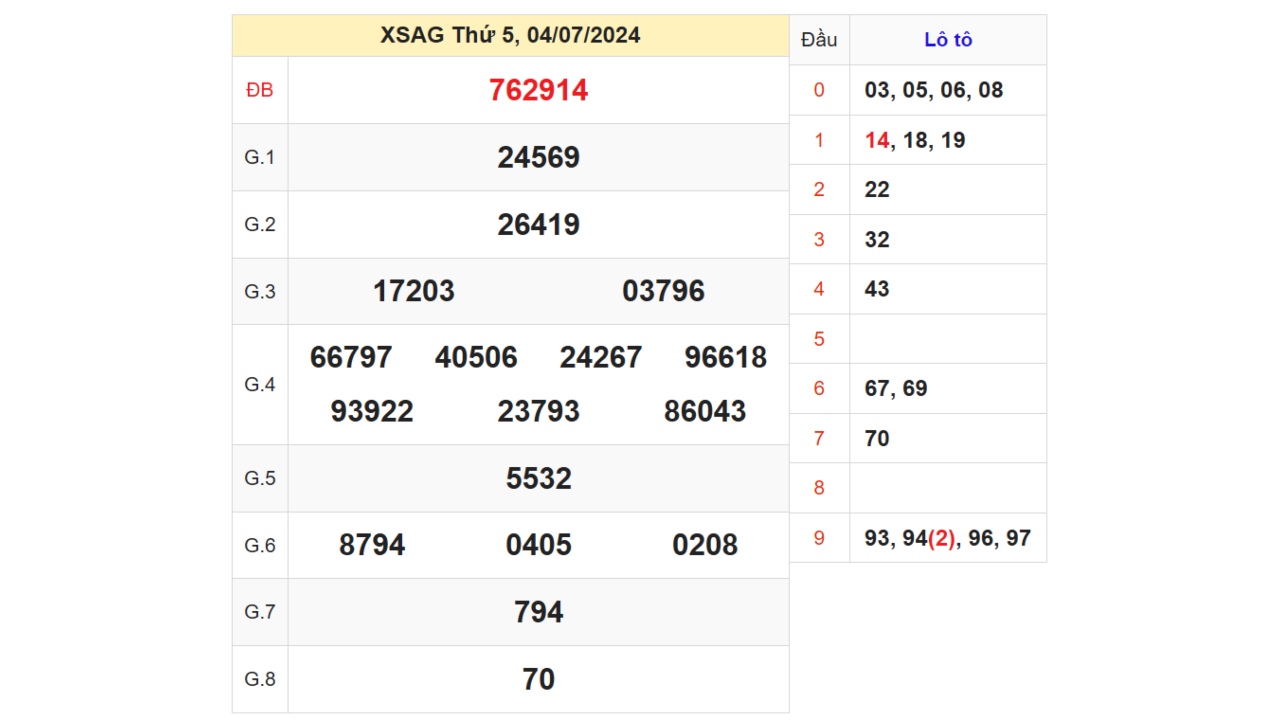Image resolution: width=1280 pixels, height=720 pixels.
Task: Click head digit 1 in Đầu column
Action: (x=819, y=140)
